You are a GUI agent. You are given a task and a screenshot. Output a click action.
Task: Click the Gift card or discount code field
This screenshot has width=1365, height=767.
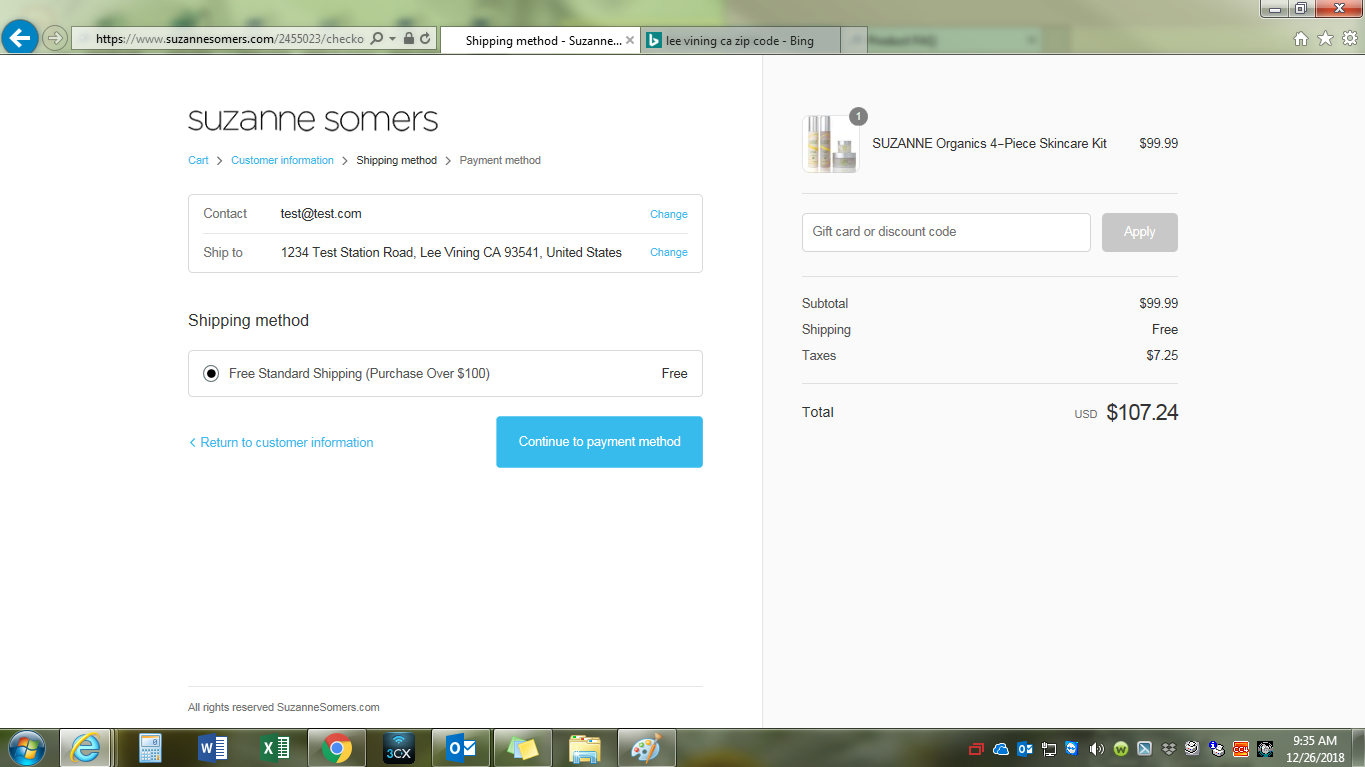pos(946,232)
